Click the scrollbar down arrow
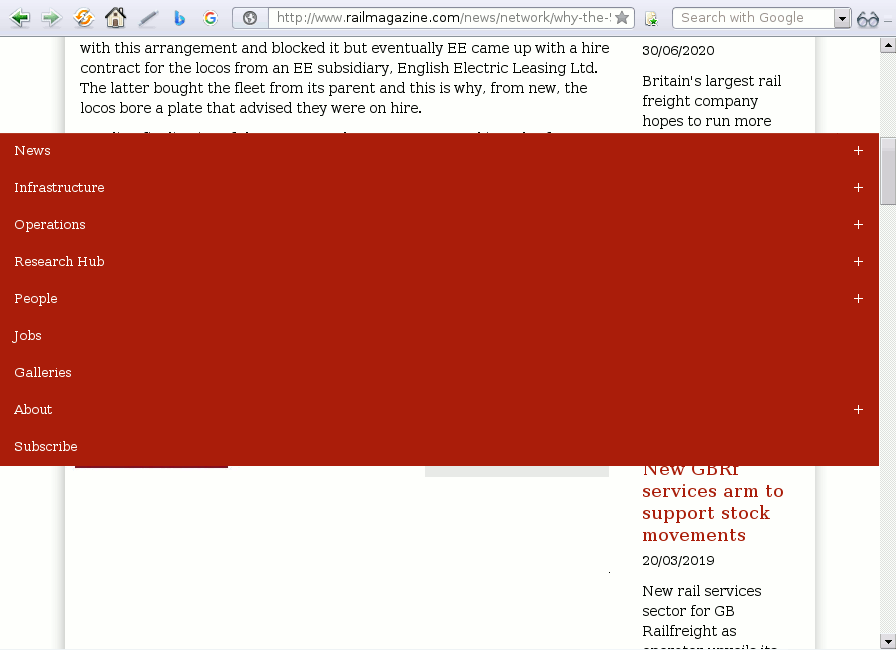Image resolution: width=896 pixels, height=650 pixels. pos(888,641)
